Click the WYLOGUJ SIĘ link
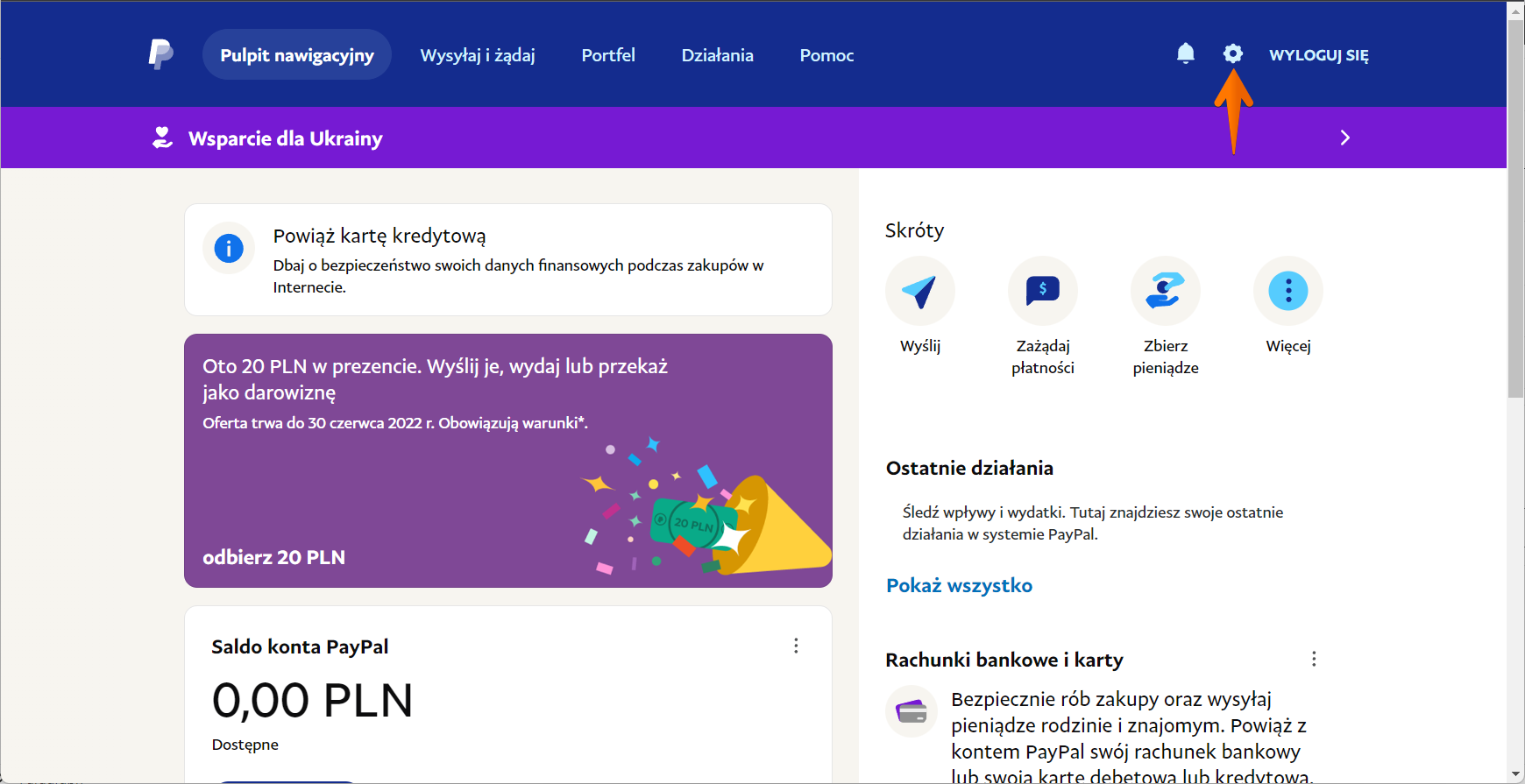Viewport: 1525px width, 784px height. tap(1319, 54)
